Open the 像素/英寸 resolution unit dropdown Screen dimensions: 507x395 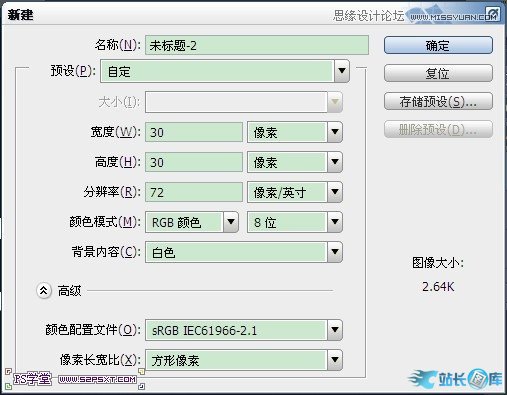tap(335, 192)
